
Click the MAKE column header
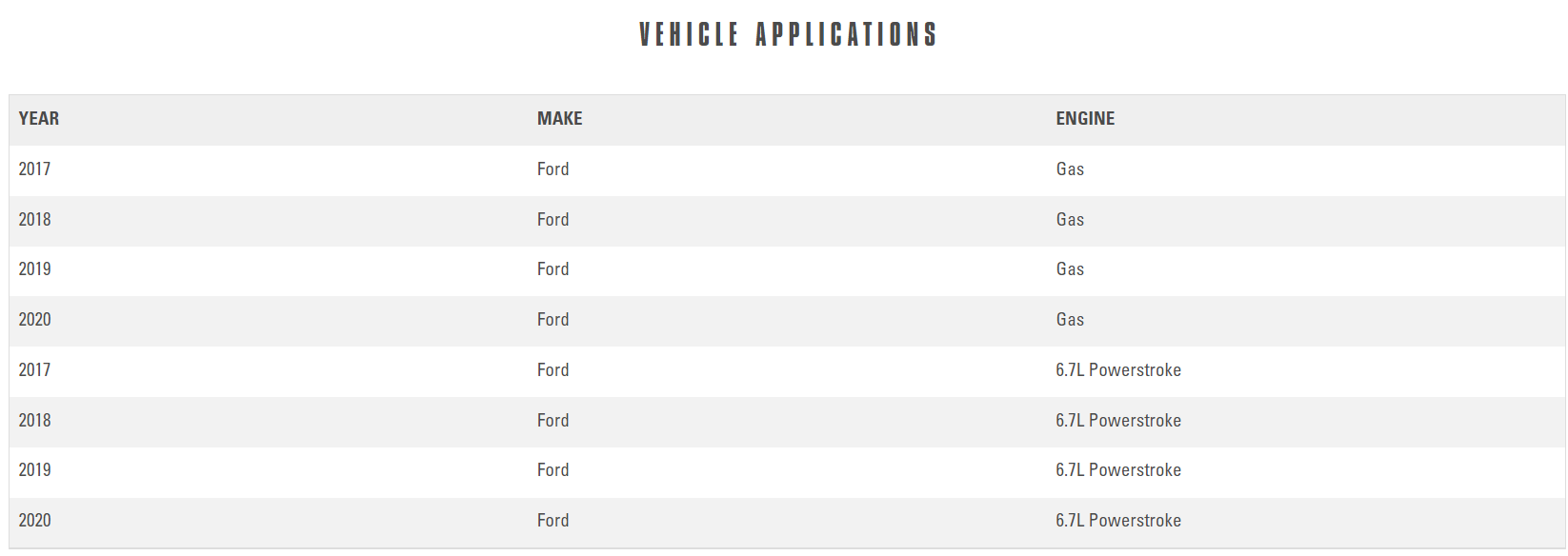click(x=559, y=119)
